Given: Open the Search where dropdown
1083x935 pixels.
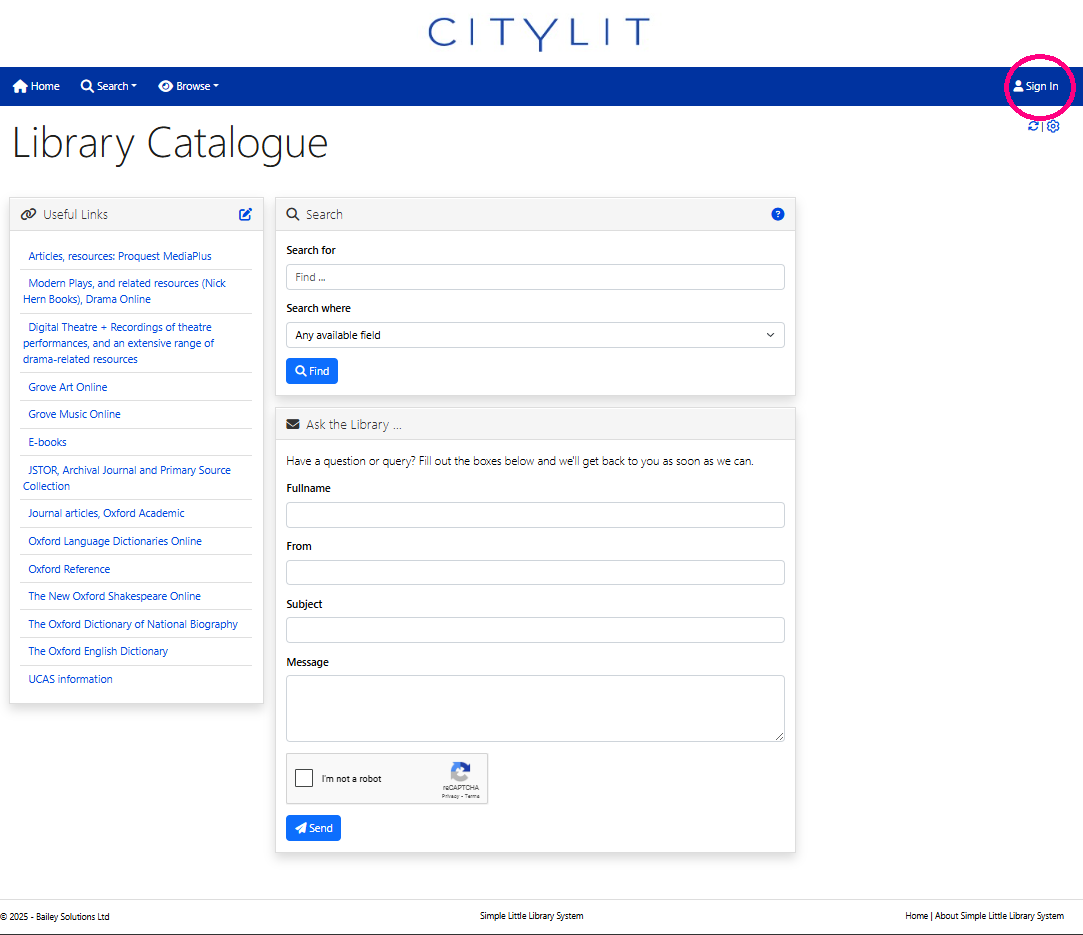Looking at the screenshot, I should (535, 335).
